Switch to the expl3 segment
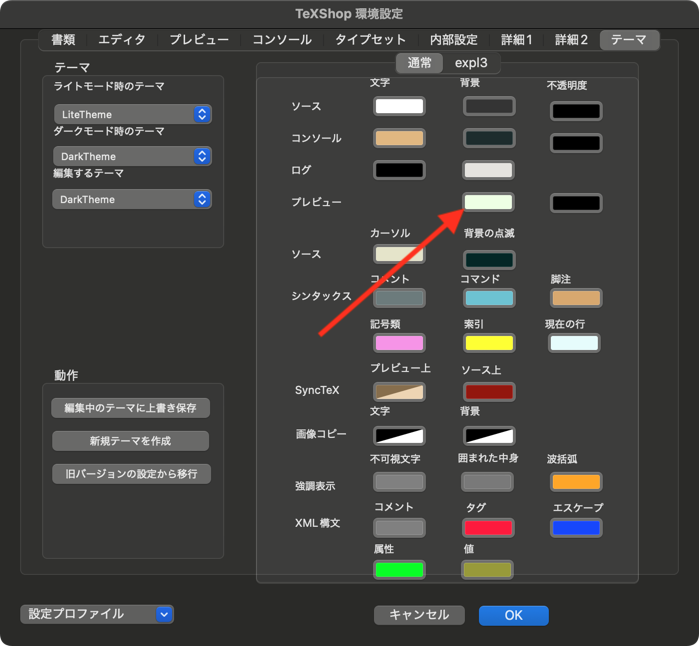699x646 pixels. coord(471,63)
